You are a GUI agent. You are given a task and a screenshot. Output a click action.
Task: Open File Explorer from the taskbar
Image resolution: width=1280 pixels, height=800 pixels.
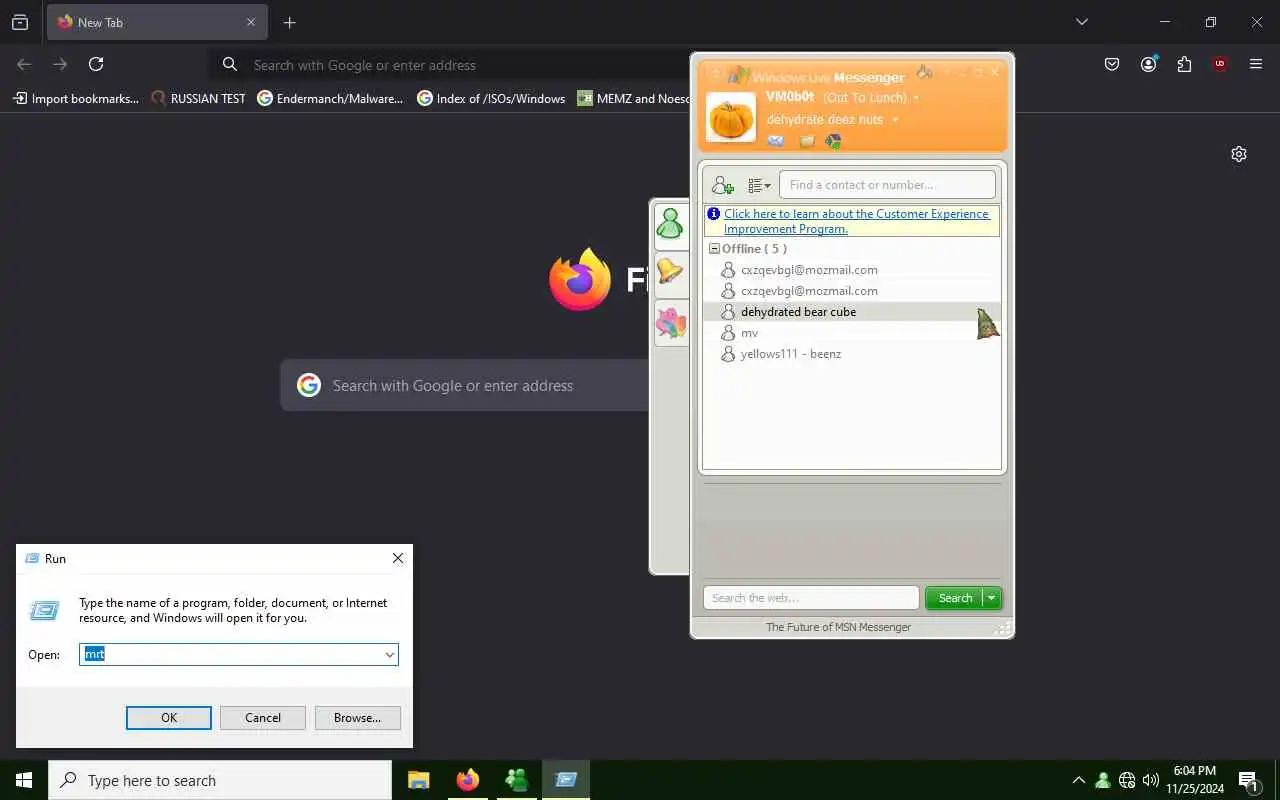tap(419, 780)
